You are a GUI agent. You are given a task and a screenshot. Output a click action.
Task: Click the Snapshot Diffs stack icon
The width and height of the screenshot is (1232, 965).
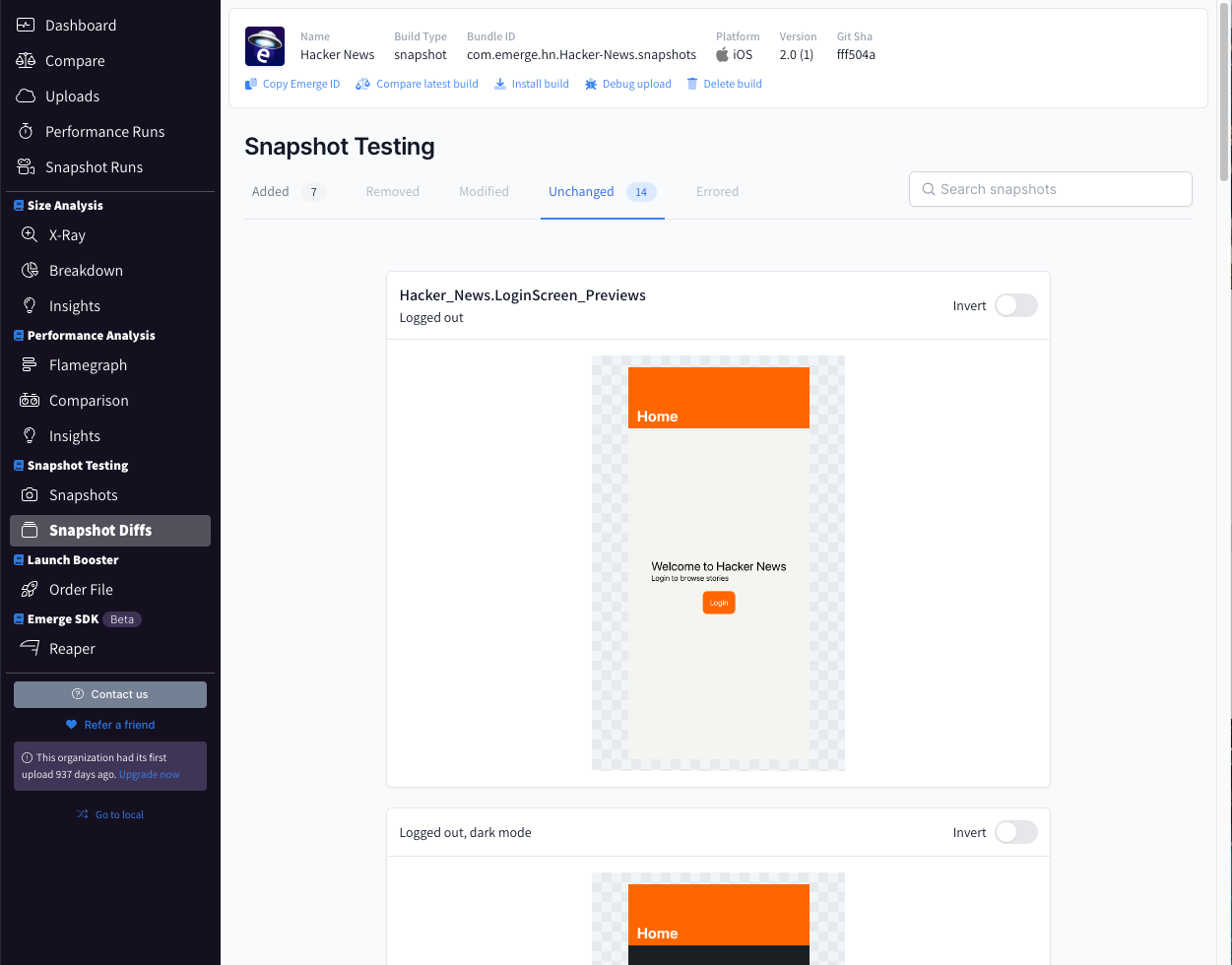(x=30, y=530)
